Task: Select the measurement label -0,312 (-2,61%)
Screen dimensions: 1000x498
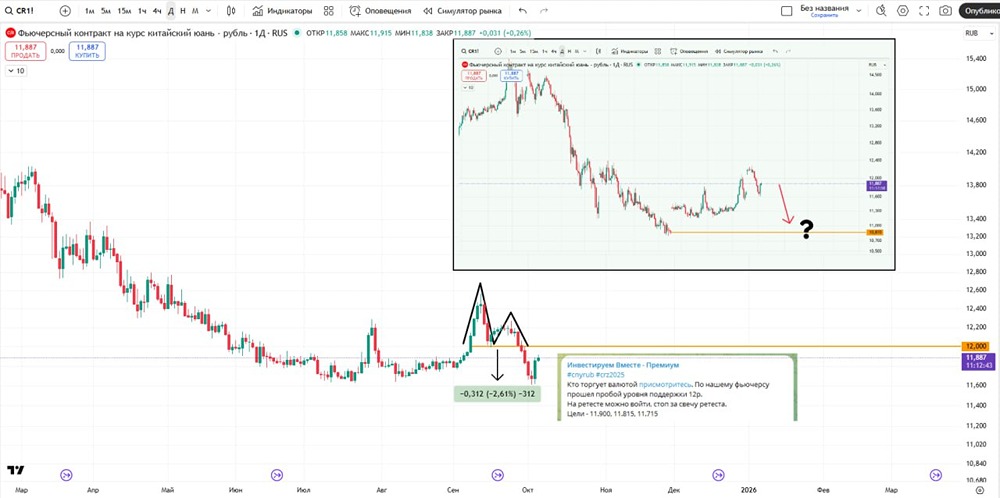Action: pyautogui.click(x=497, y=395)
